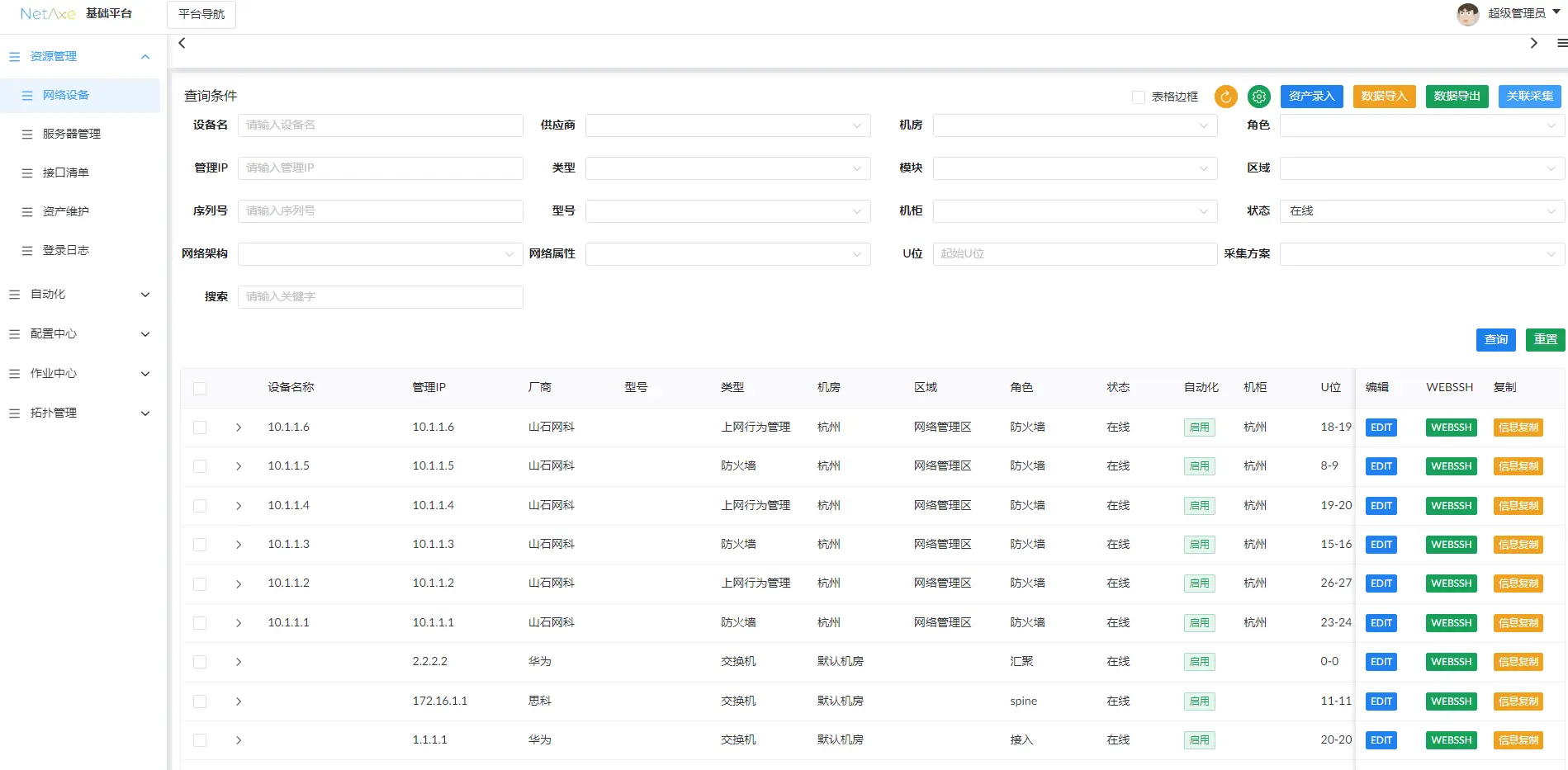Click the 查询 button

click(1496, 340)
